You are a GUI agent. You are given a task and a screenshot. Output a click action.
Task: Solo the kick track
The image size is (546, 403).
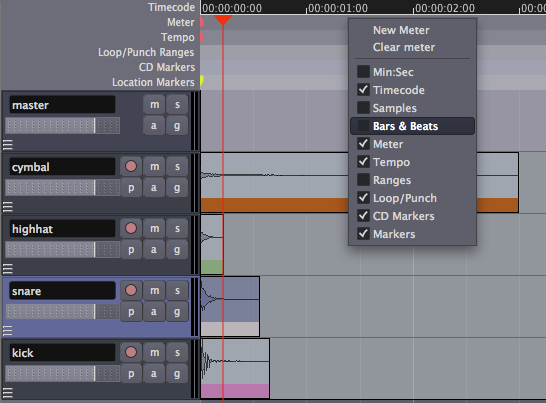177,352
